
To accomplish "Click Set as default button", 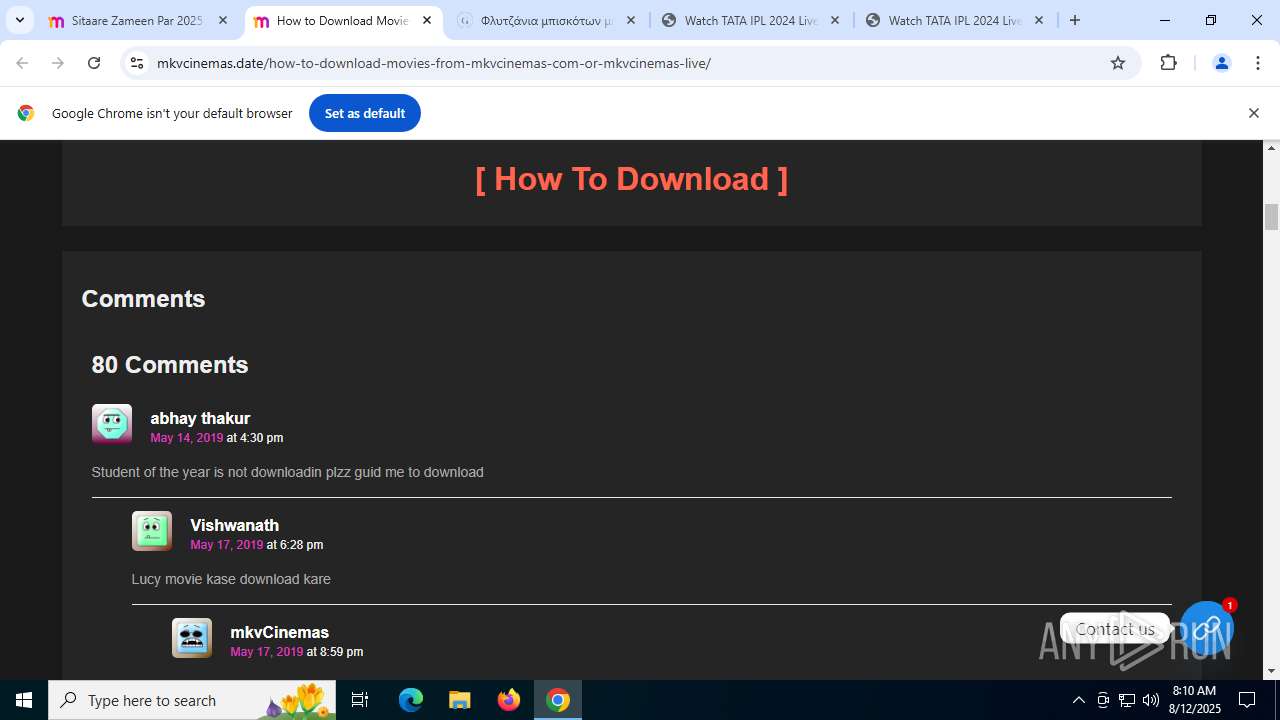I will (x=365, y=113).
